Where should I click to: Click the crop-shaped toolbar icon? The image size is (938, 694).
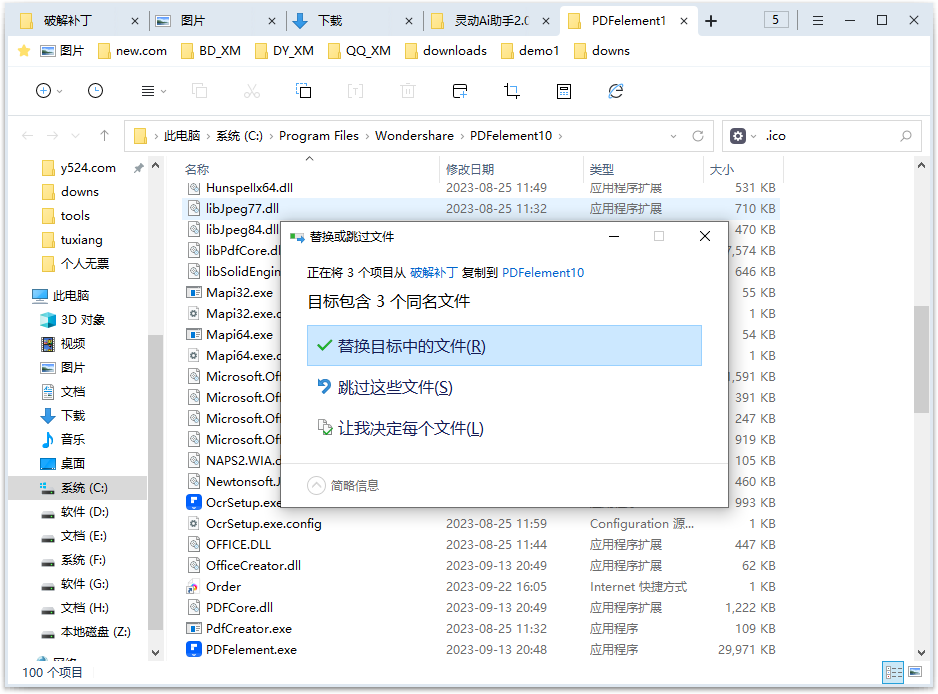[512, 91]
